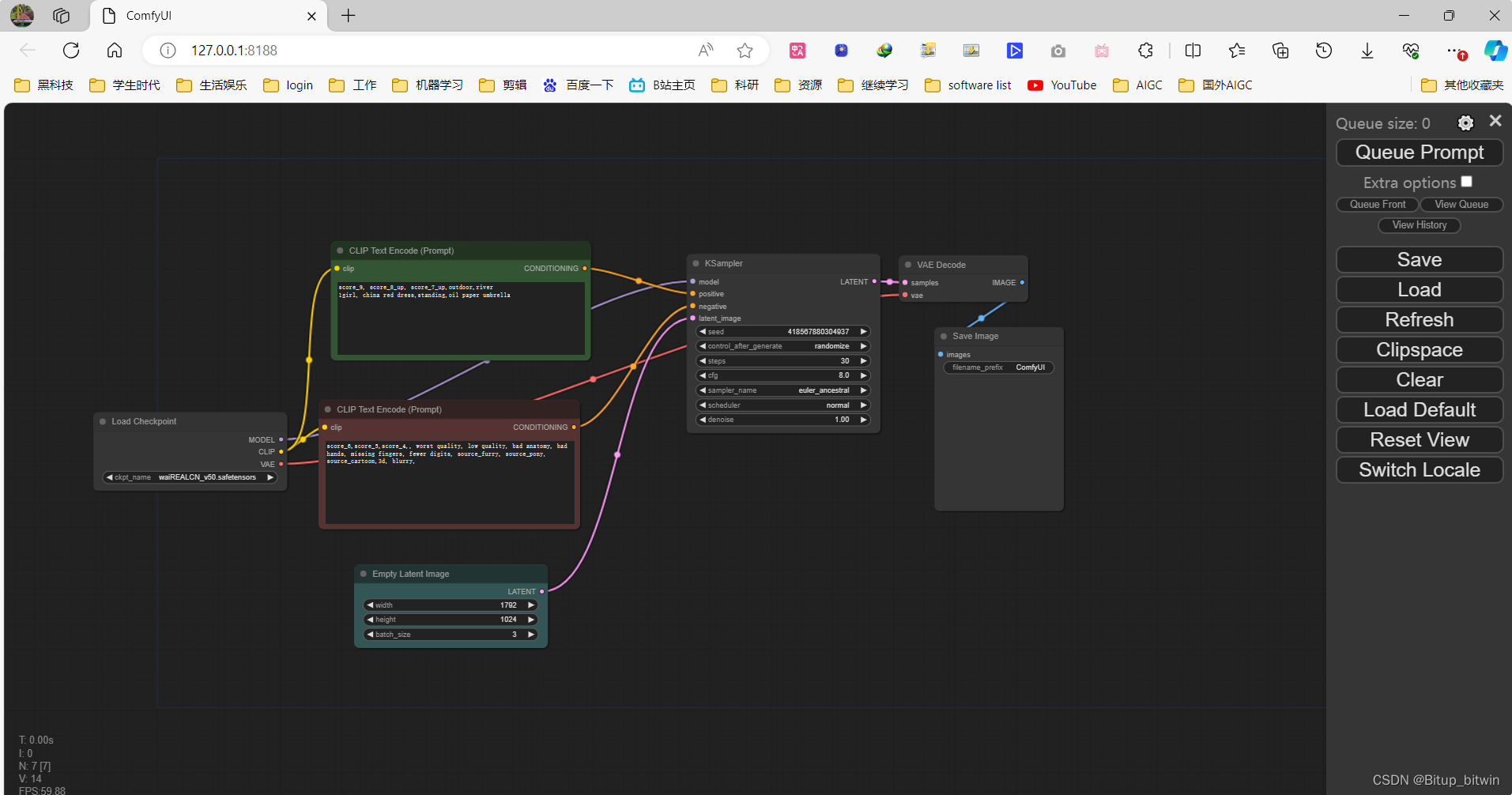The height and width of the screenshot is (795, 1512).
Task: Click Queue Front button
Action: click(1378, 205)
